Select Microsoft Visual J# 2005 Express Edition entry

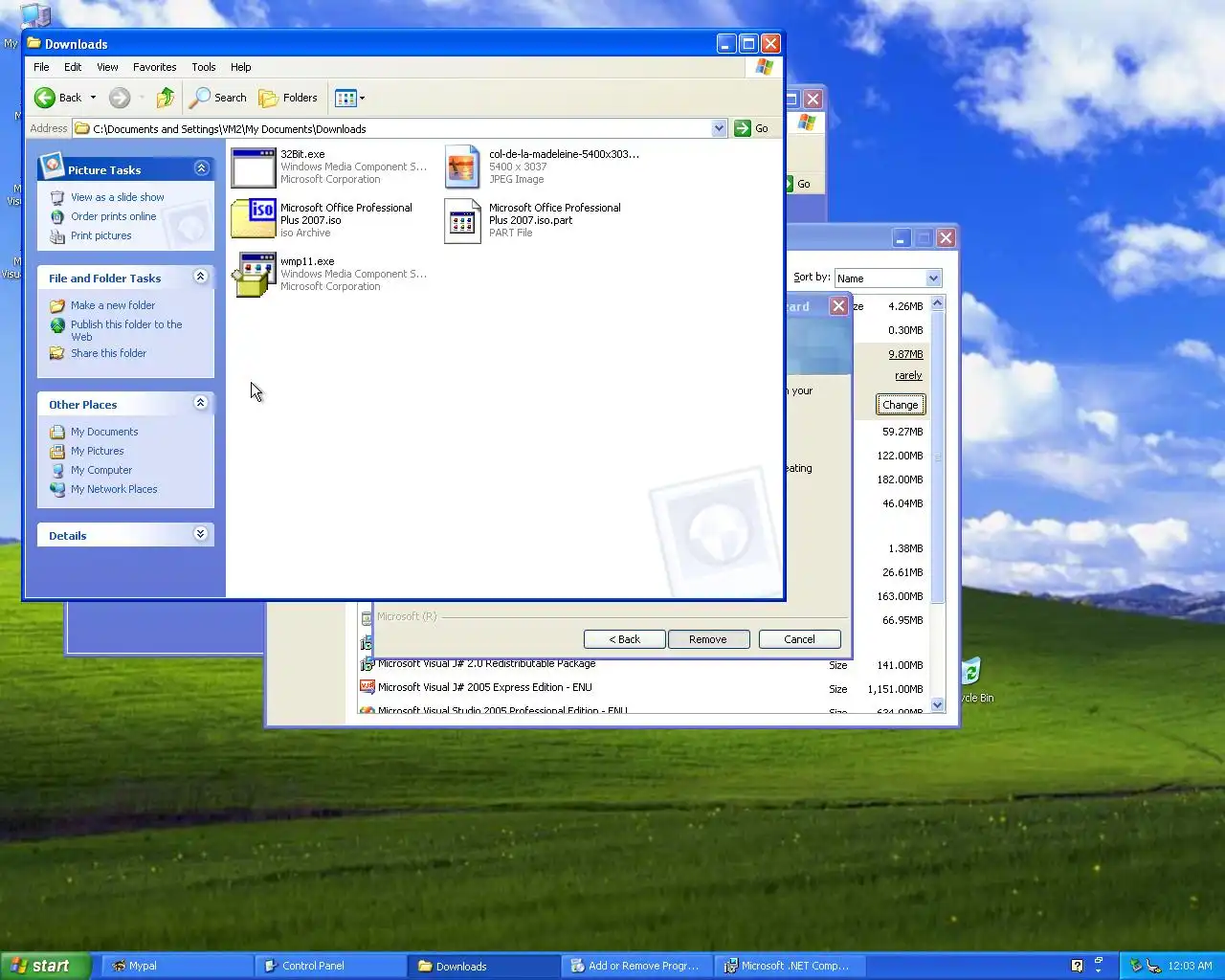tap(641, 688)
